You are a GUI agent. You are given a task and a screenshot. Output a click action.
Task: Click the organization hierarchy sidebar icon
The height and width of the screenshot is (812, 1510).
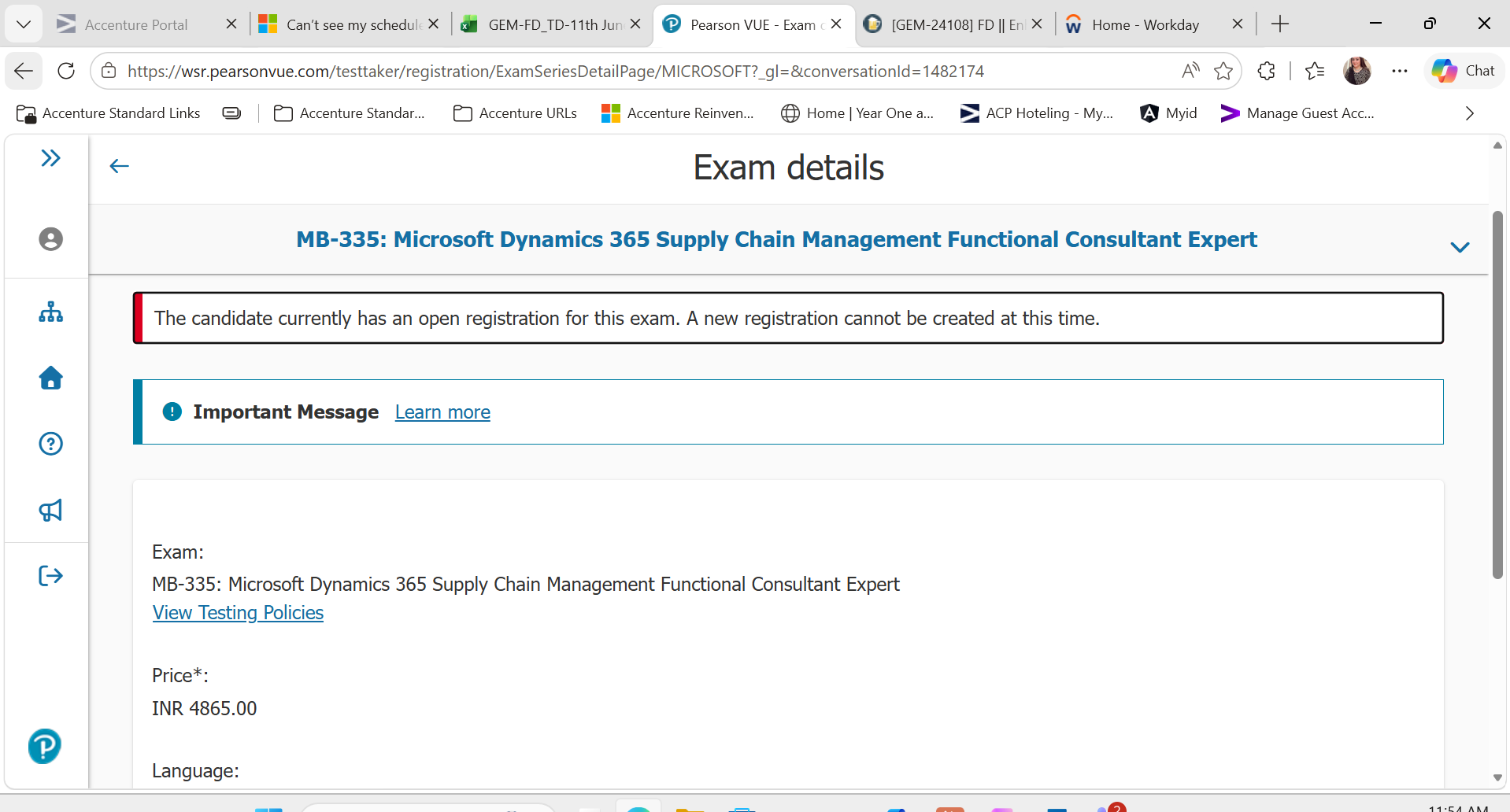(51, 312)
